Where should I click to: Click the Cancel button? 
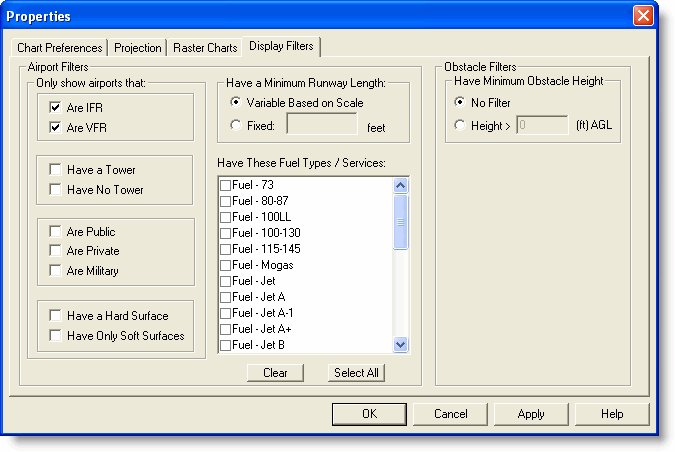pyautogui.click(x=450, y=414)
